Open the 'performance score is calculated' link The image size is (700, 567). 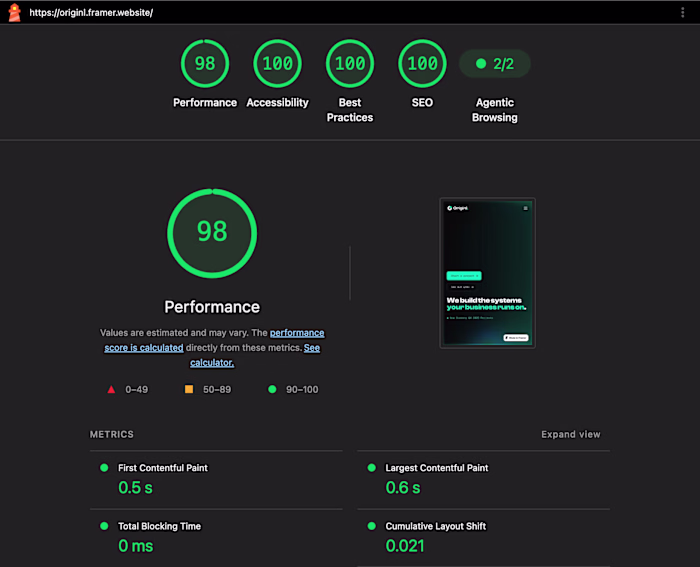click(214, 340)
